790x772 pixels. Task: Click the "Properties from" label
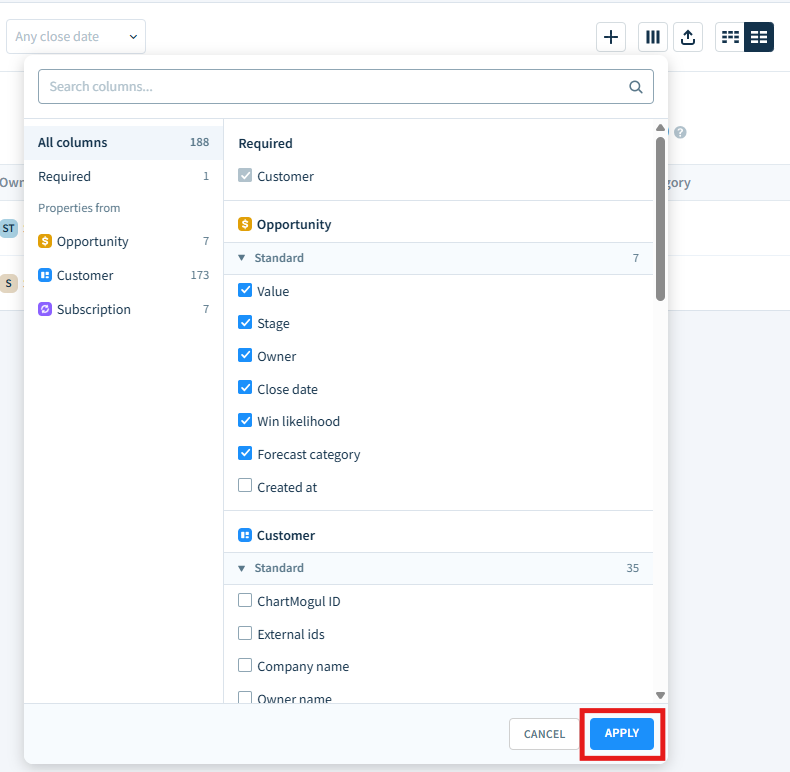click(79, 208)
